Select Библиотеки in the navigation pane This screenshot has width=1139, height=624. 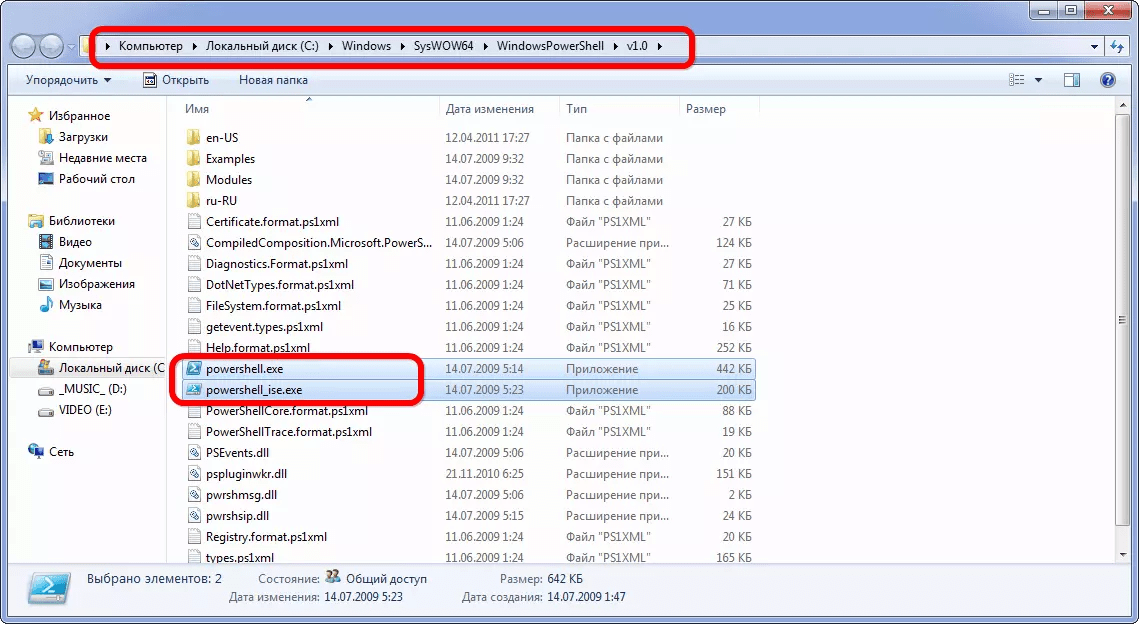click(81, 221)
